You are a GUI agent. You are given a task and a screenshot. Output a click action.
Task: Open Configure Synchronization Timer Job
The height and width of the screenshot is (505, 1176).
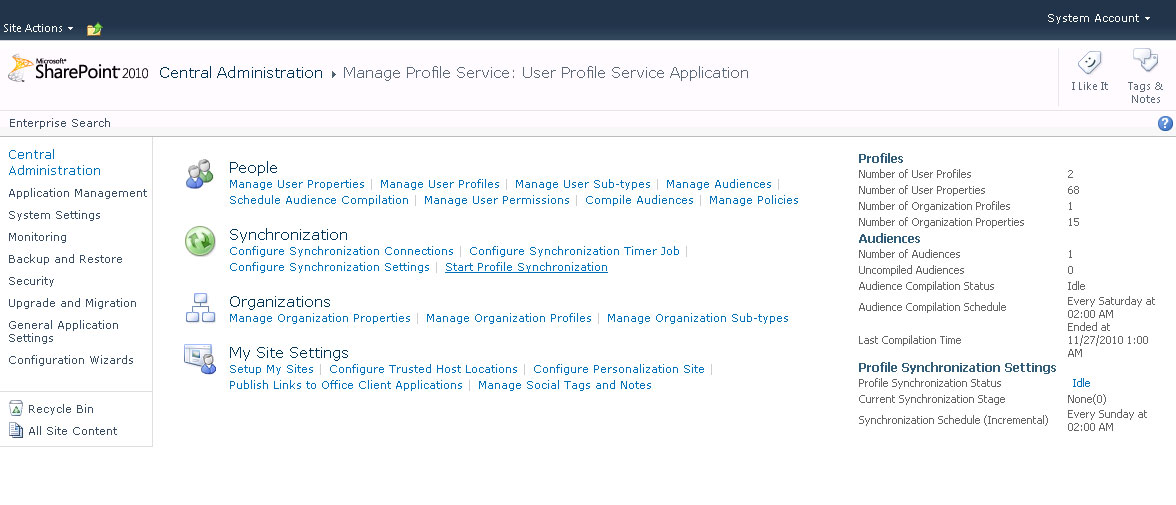click(x=574, y=251)
